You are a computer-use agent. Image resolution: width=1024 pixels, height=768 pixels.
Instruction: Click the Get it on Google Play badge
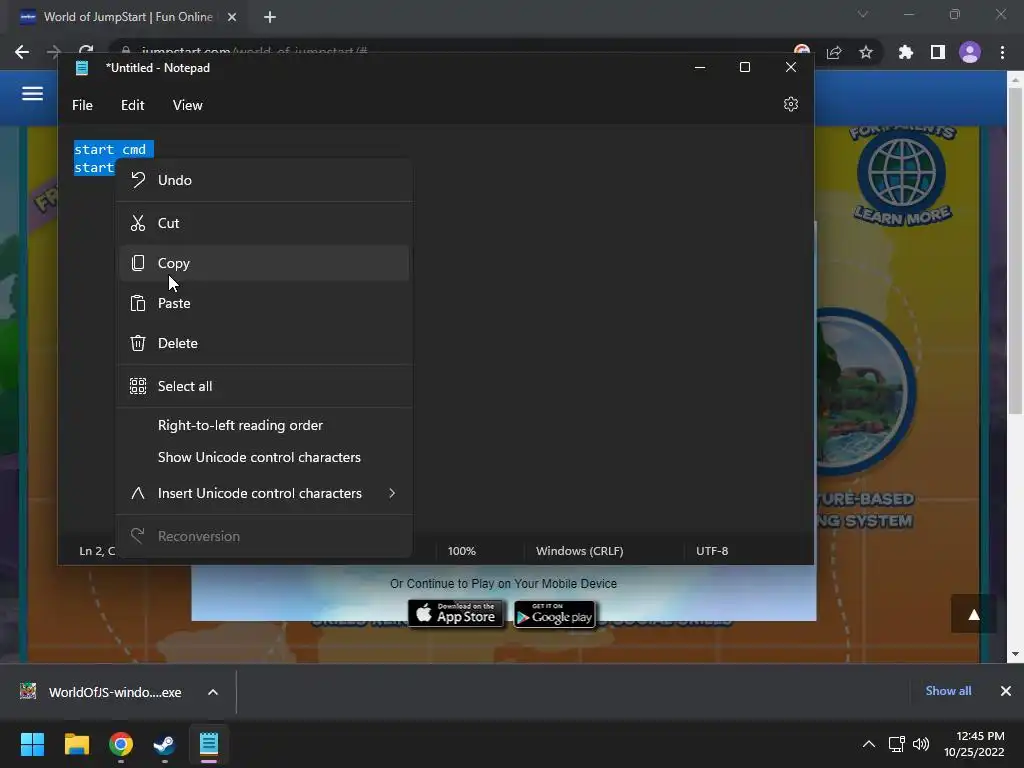coord(555,614)
